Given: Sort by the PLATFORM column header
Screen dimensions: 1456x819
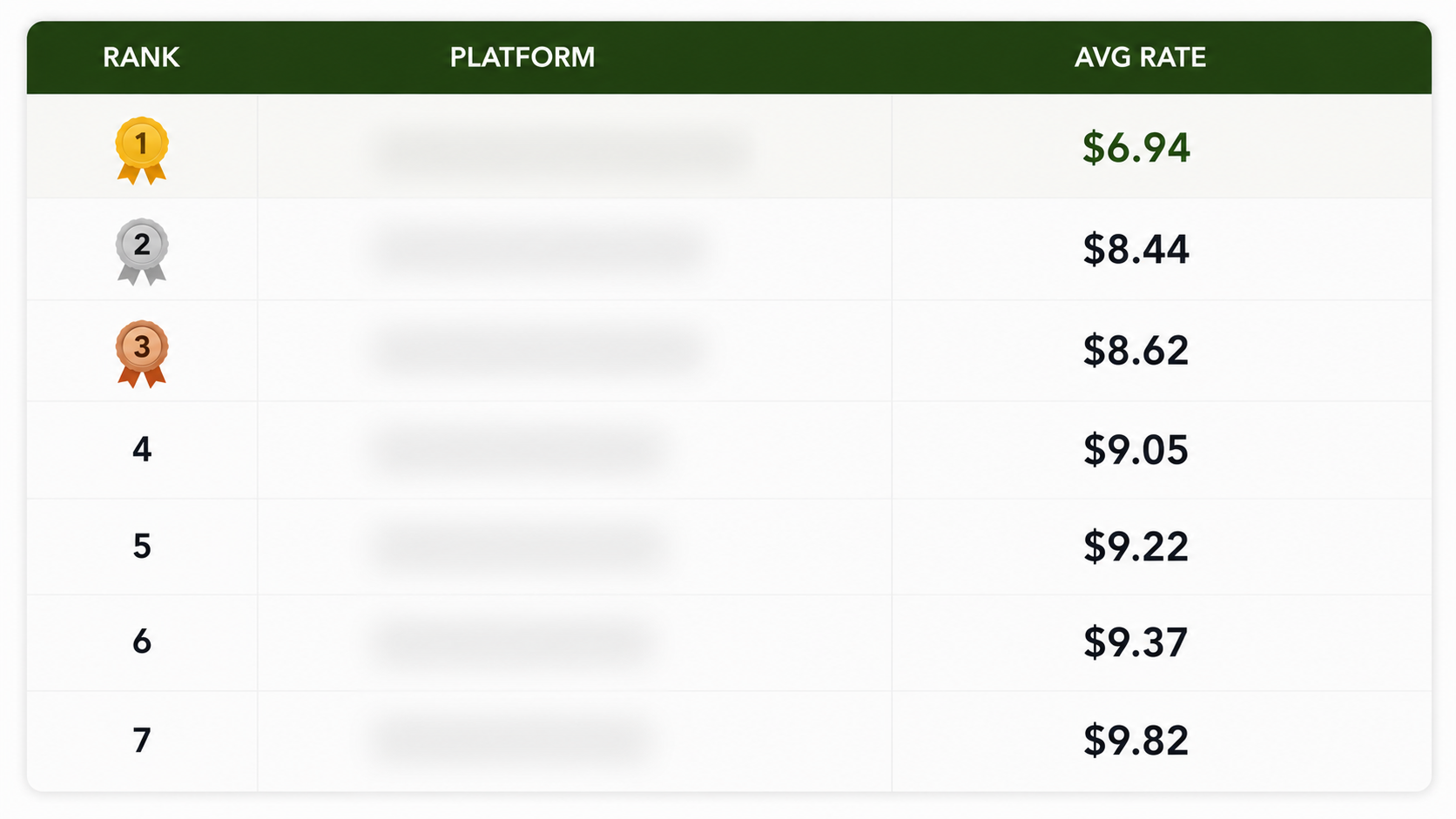Looking at the screenshot, I should (x=522, y=57).
